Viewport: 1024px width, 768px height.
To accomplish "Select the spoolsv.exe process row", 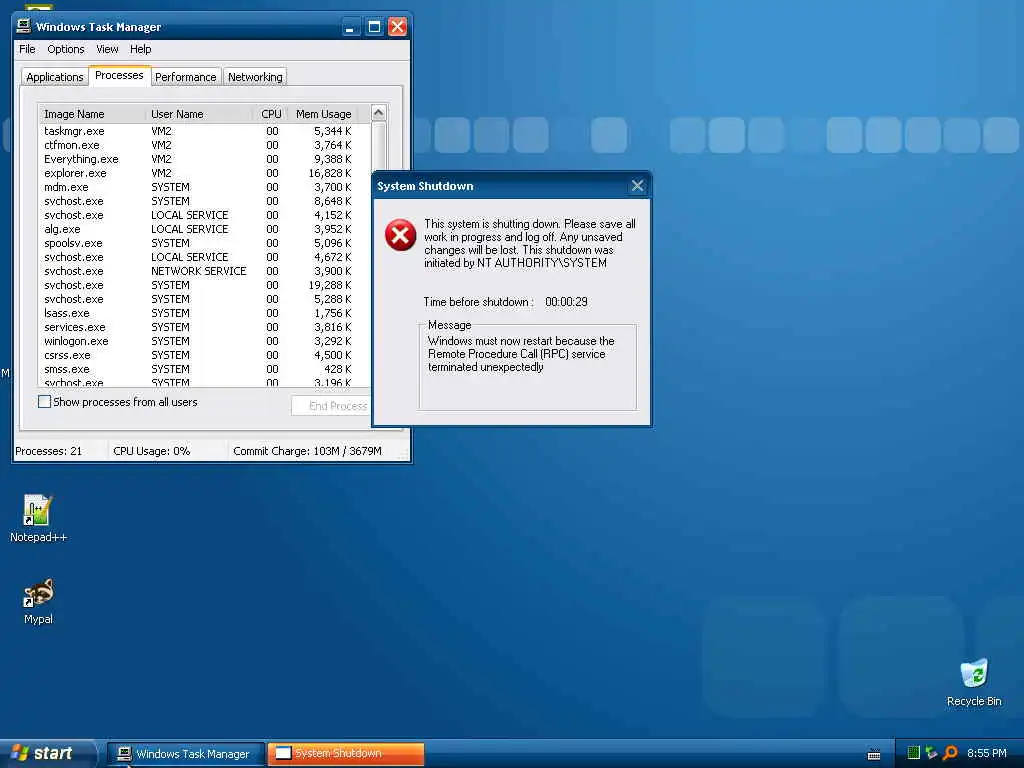I will [x=204, y=243].
